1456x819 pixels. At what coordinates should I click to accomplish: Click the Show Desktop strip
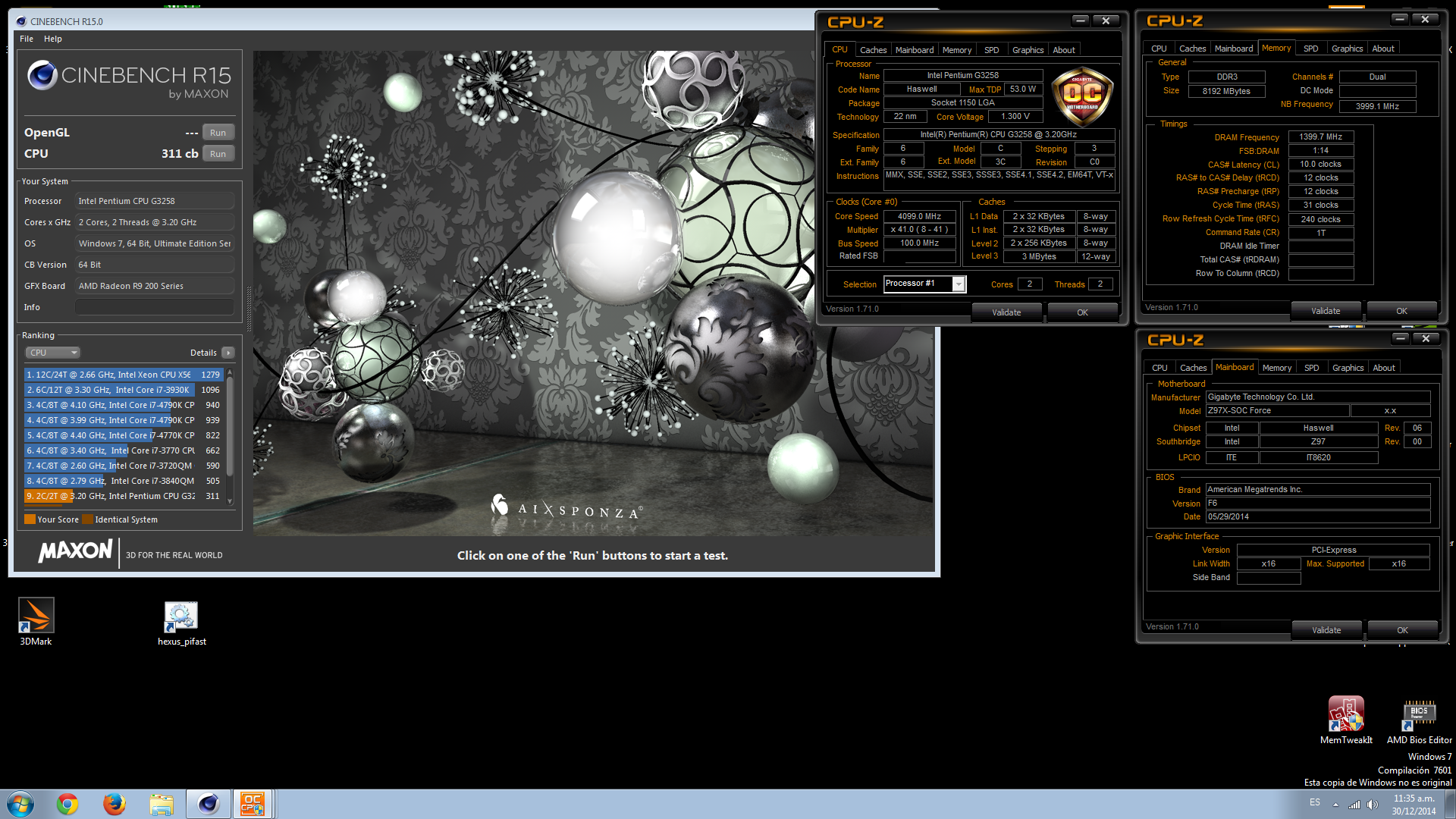[1450, 804]
